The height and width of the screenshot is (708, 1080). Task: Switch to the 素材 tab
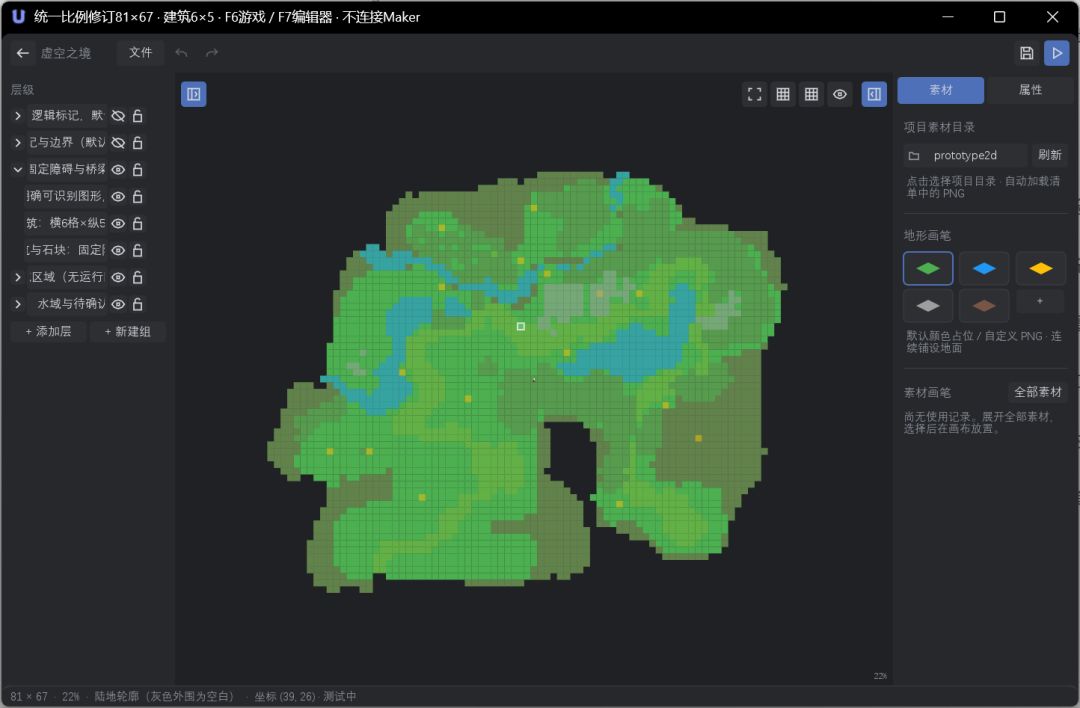point(941,90)
